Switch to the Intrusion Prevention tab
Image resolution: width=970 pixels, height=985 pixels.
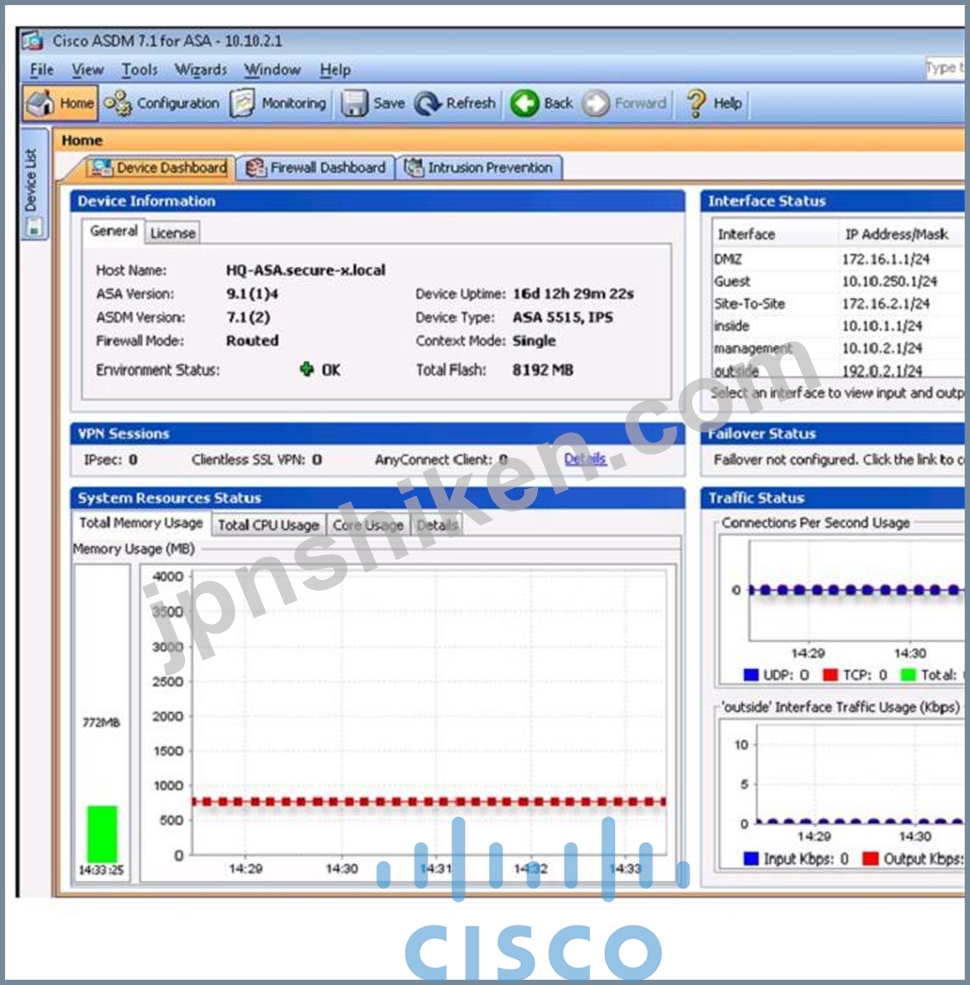point(479,168)
